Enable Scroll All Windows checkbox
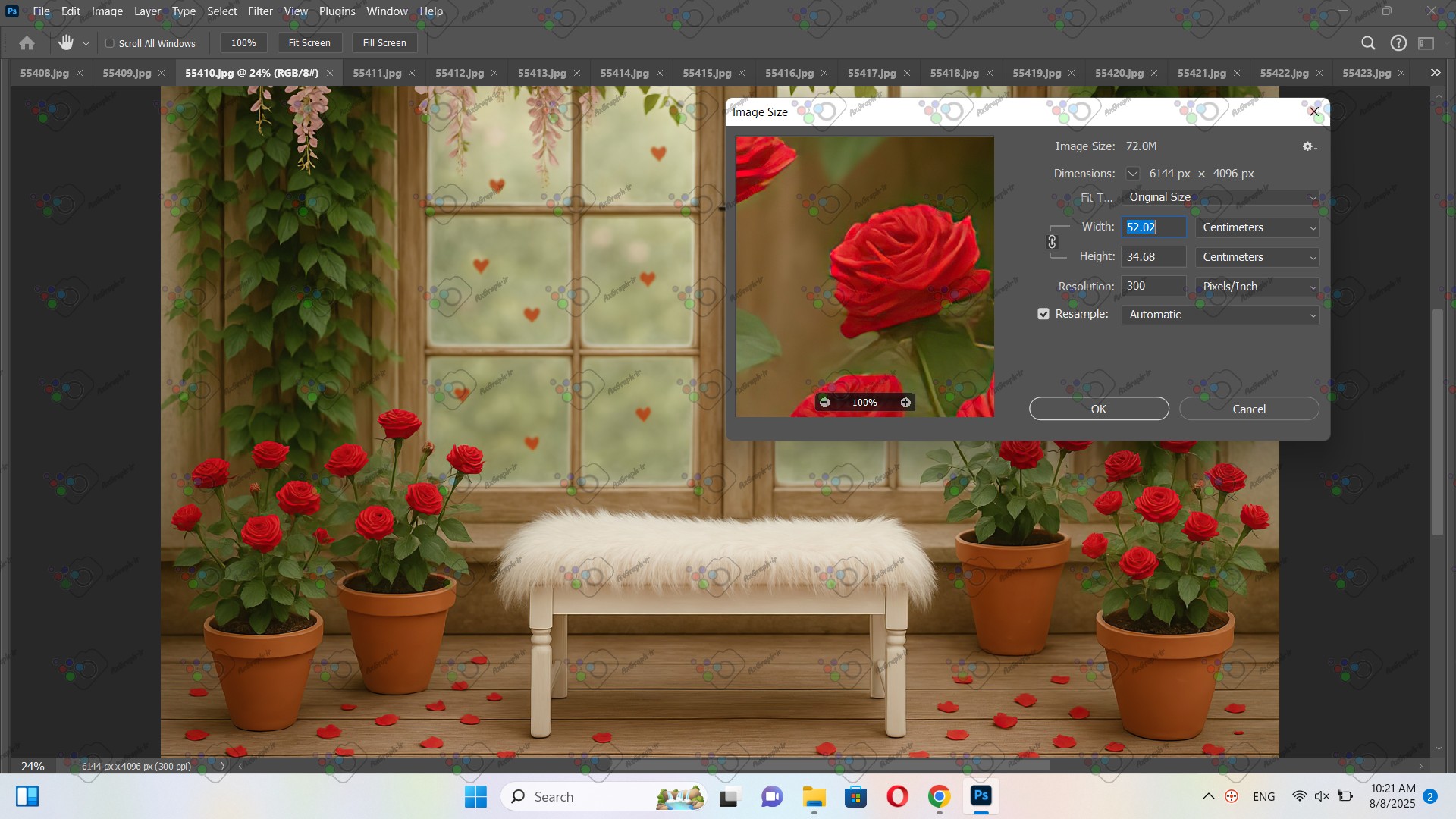Screen dimensions: 1456x819 point(110,43)
